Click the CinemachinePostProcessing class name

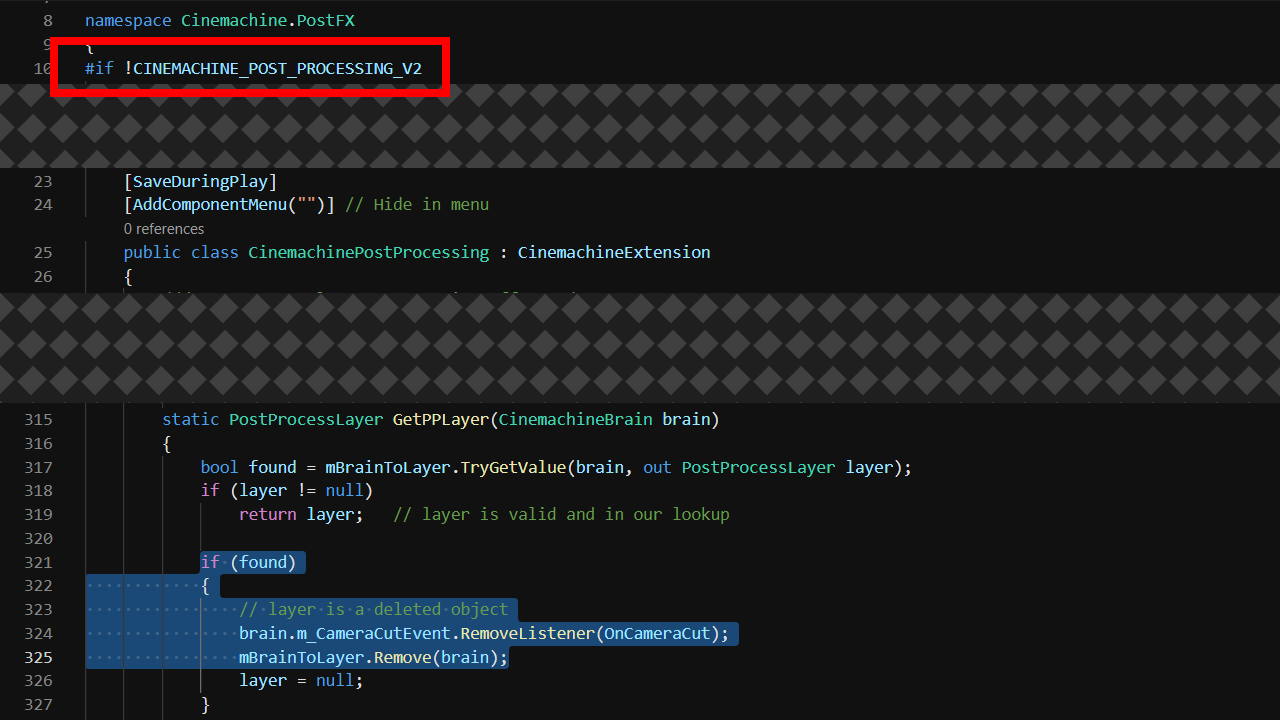point(369,252)
